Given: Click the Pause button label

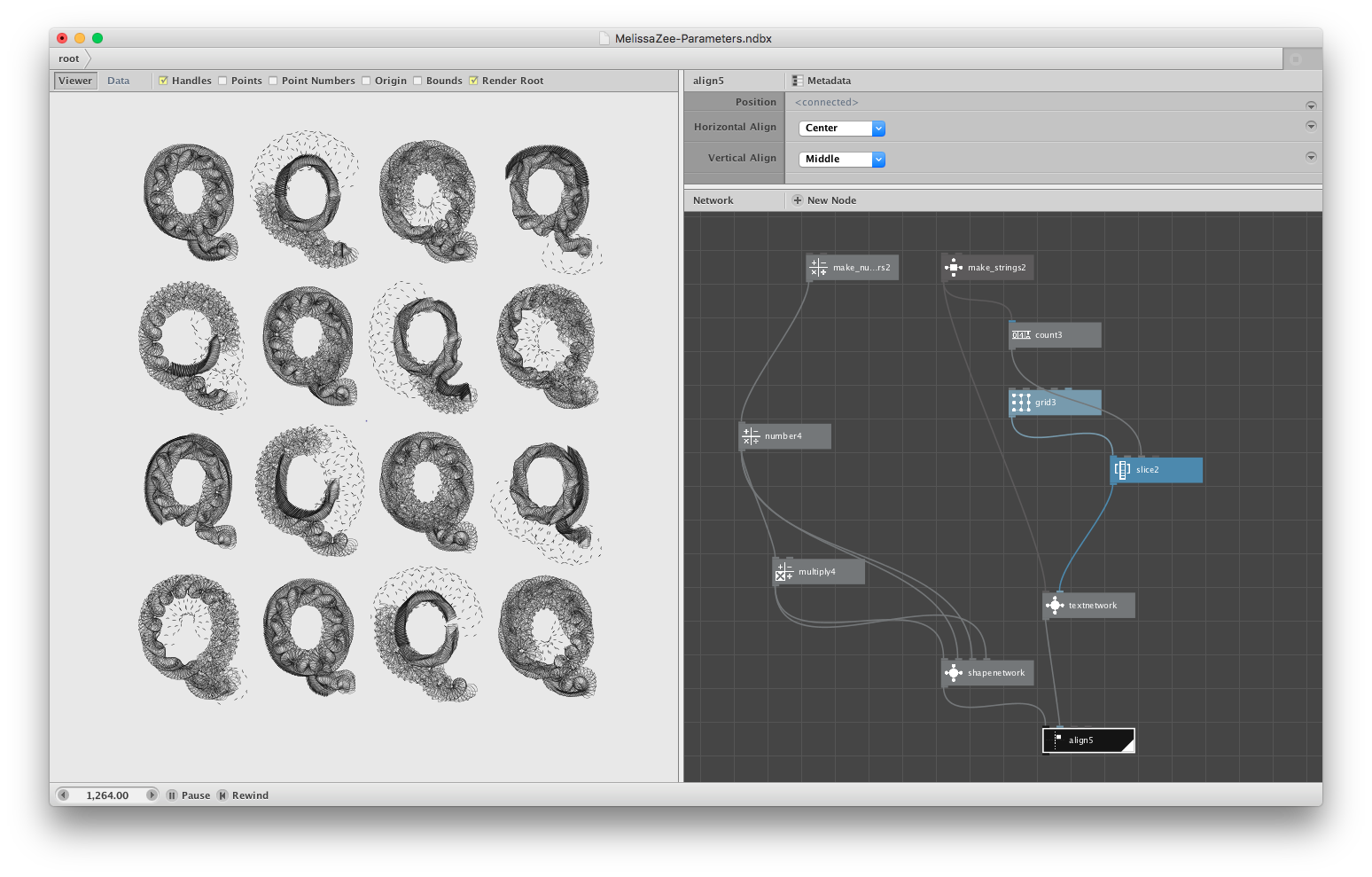Looking at the screenshot, I should pos(196,795).
